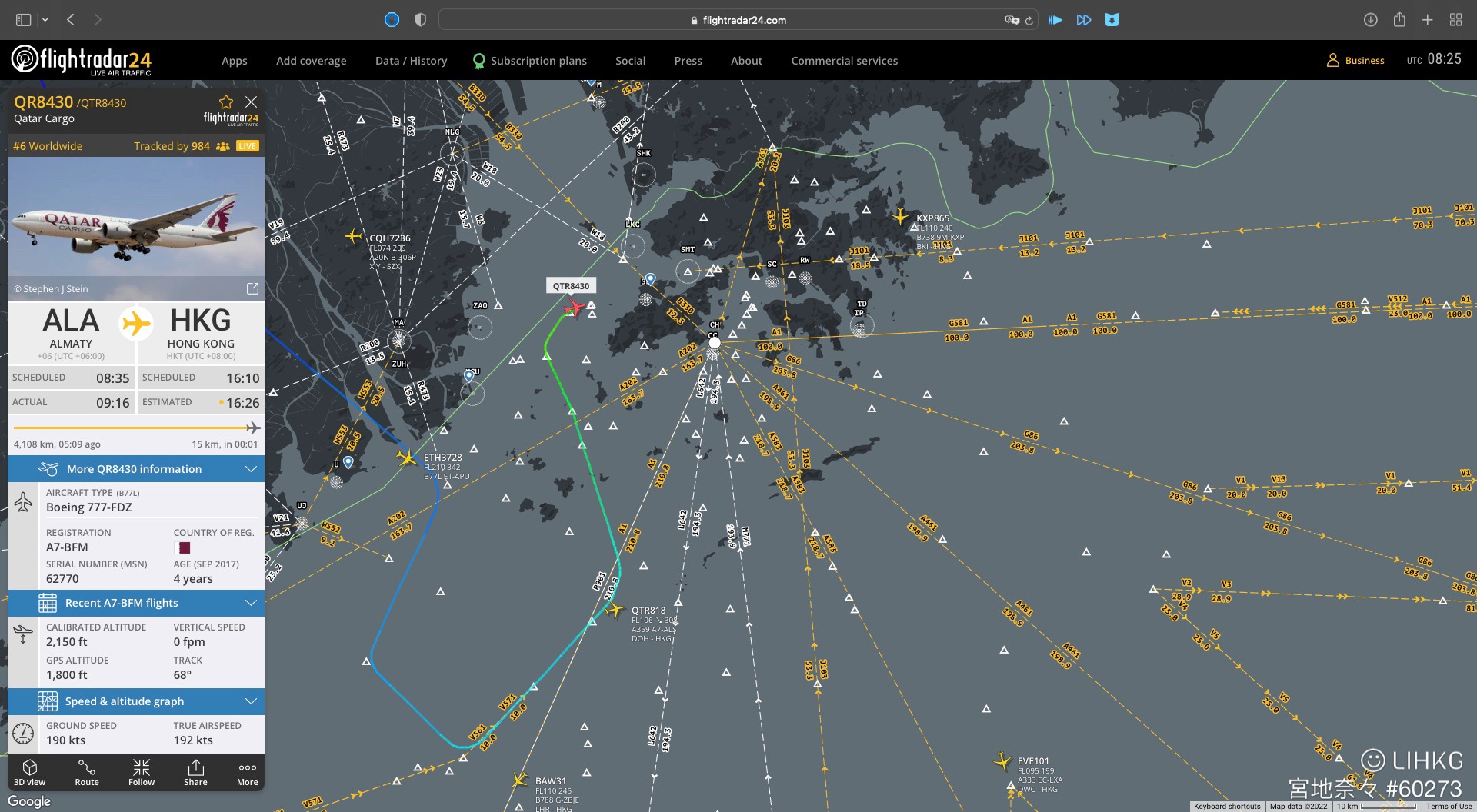Go back in Safari history

coord(71,20)
